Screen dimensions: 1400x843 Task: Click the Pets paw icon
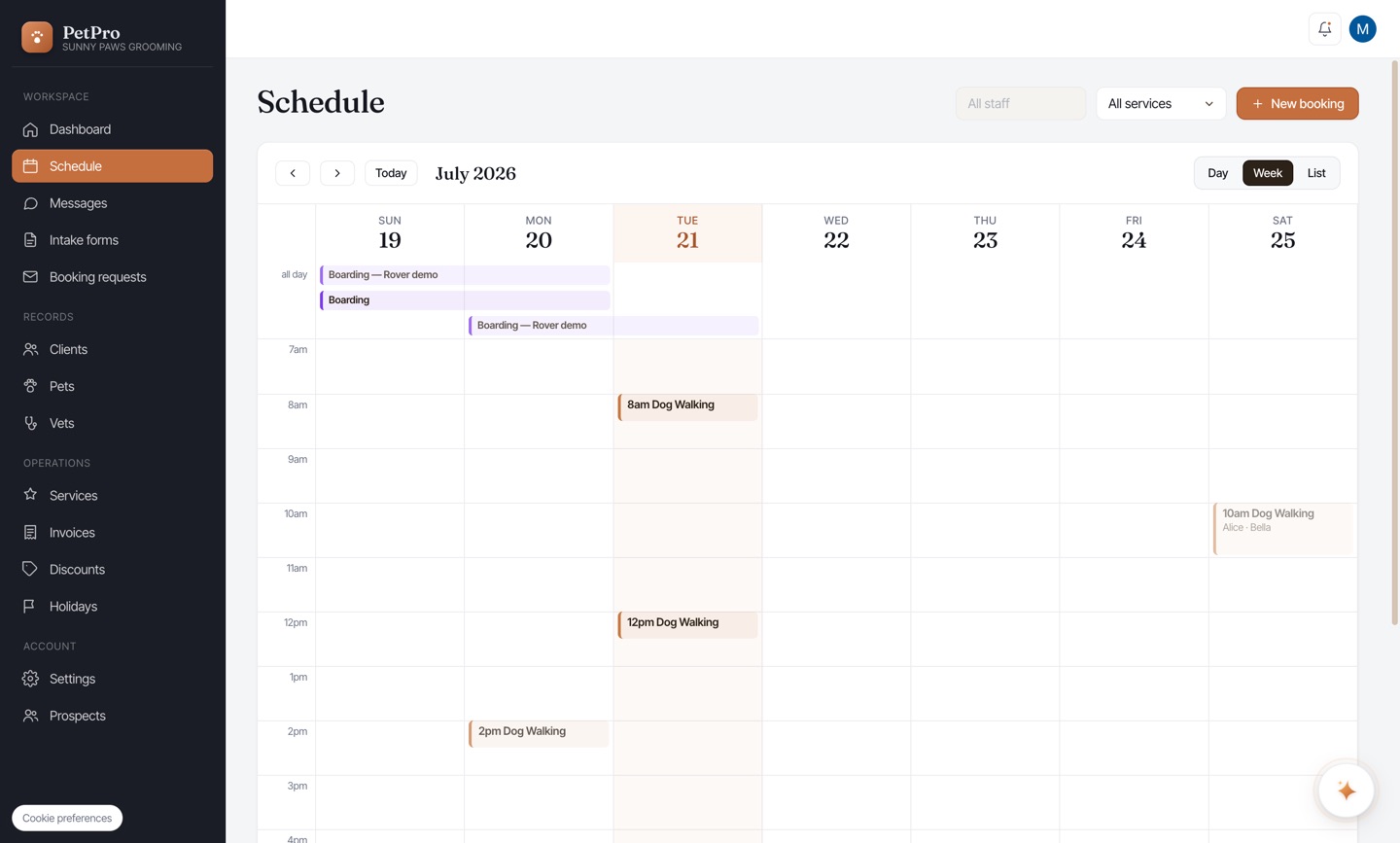click(x=30, y=386)
